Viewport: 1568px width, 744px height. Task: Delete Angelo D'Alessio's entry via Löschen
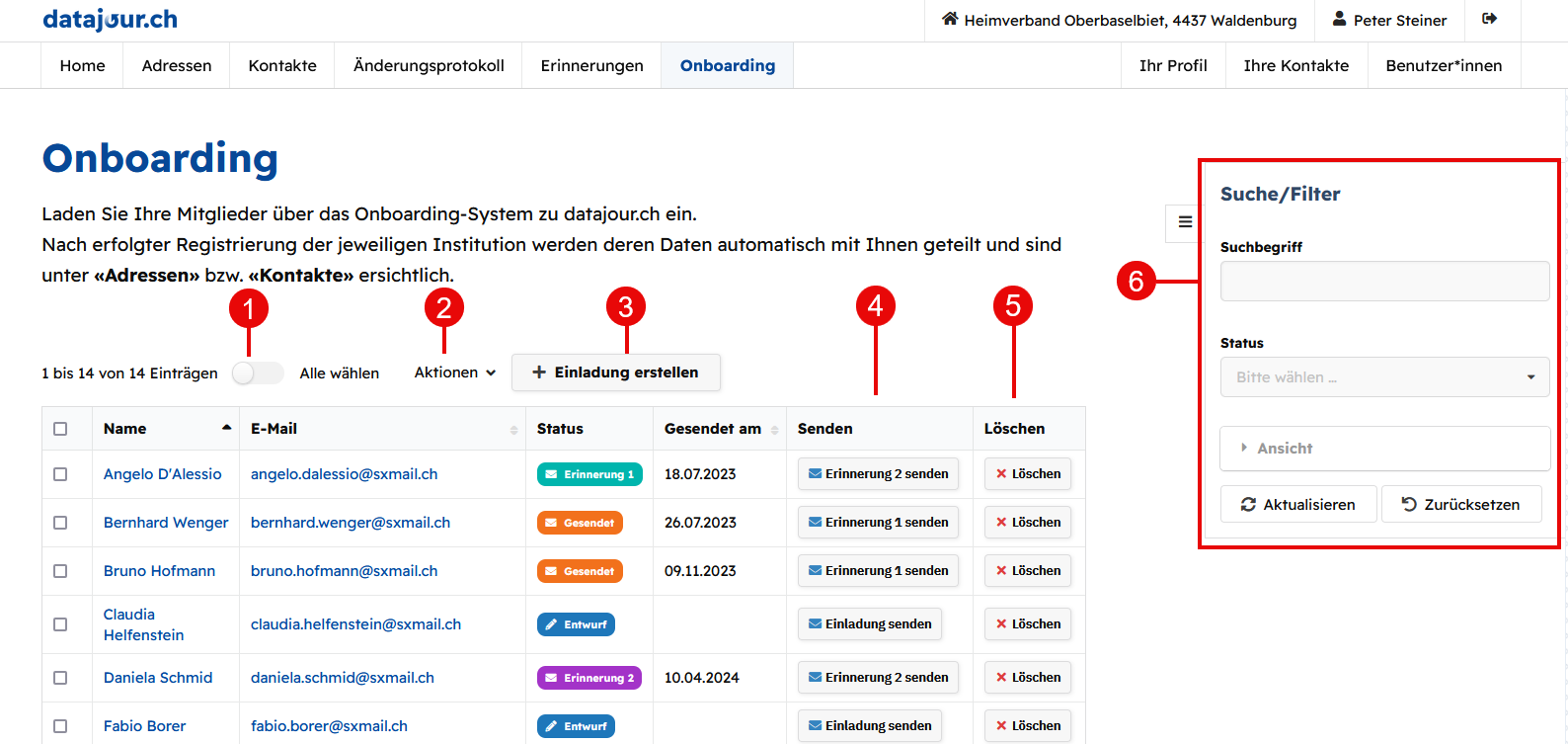tap(1028, 474)
